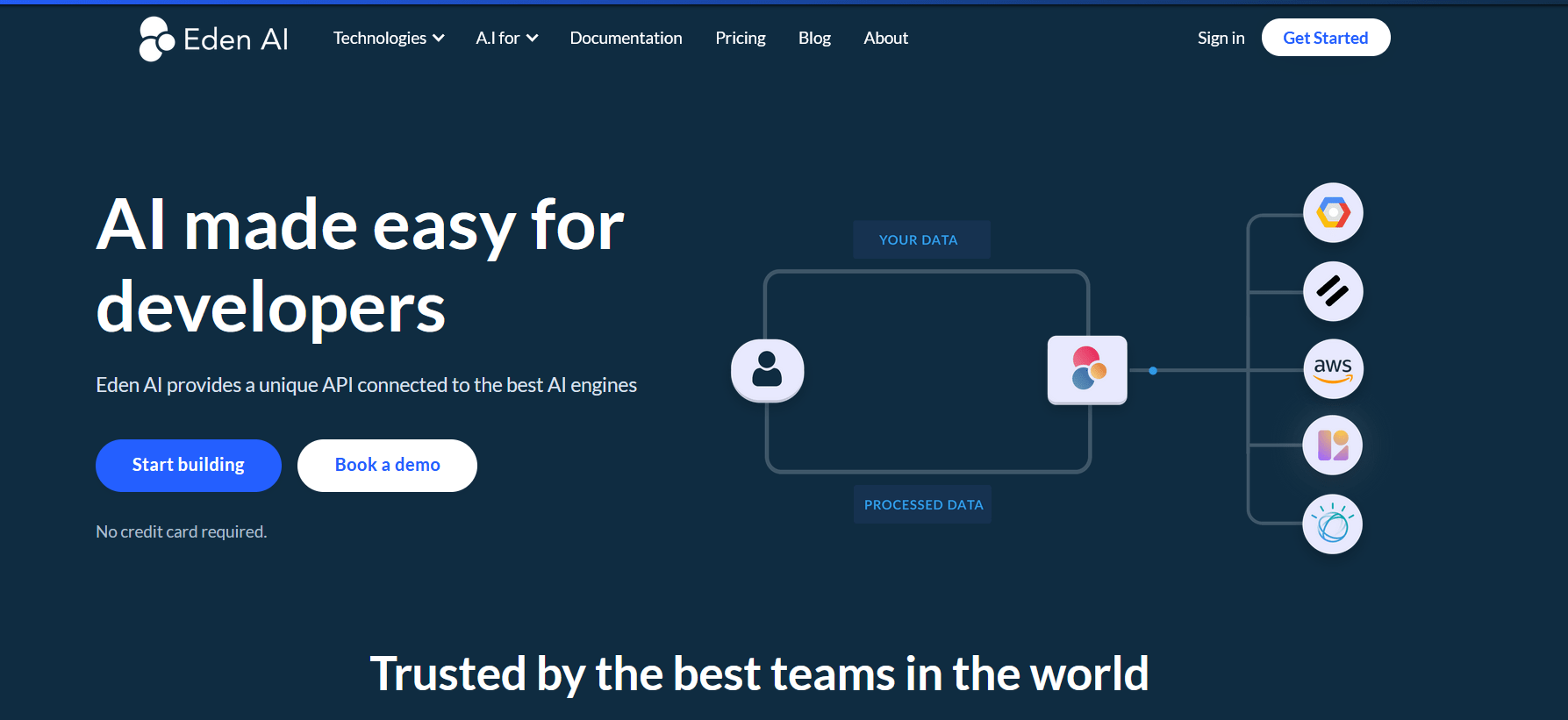Click the IBM Watson provider icon
This screenshot has width=1568, height=720.
pyautogui.click(x=1333, y=524)
